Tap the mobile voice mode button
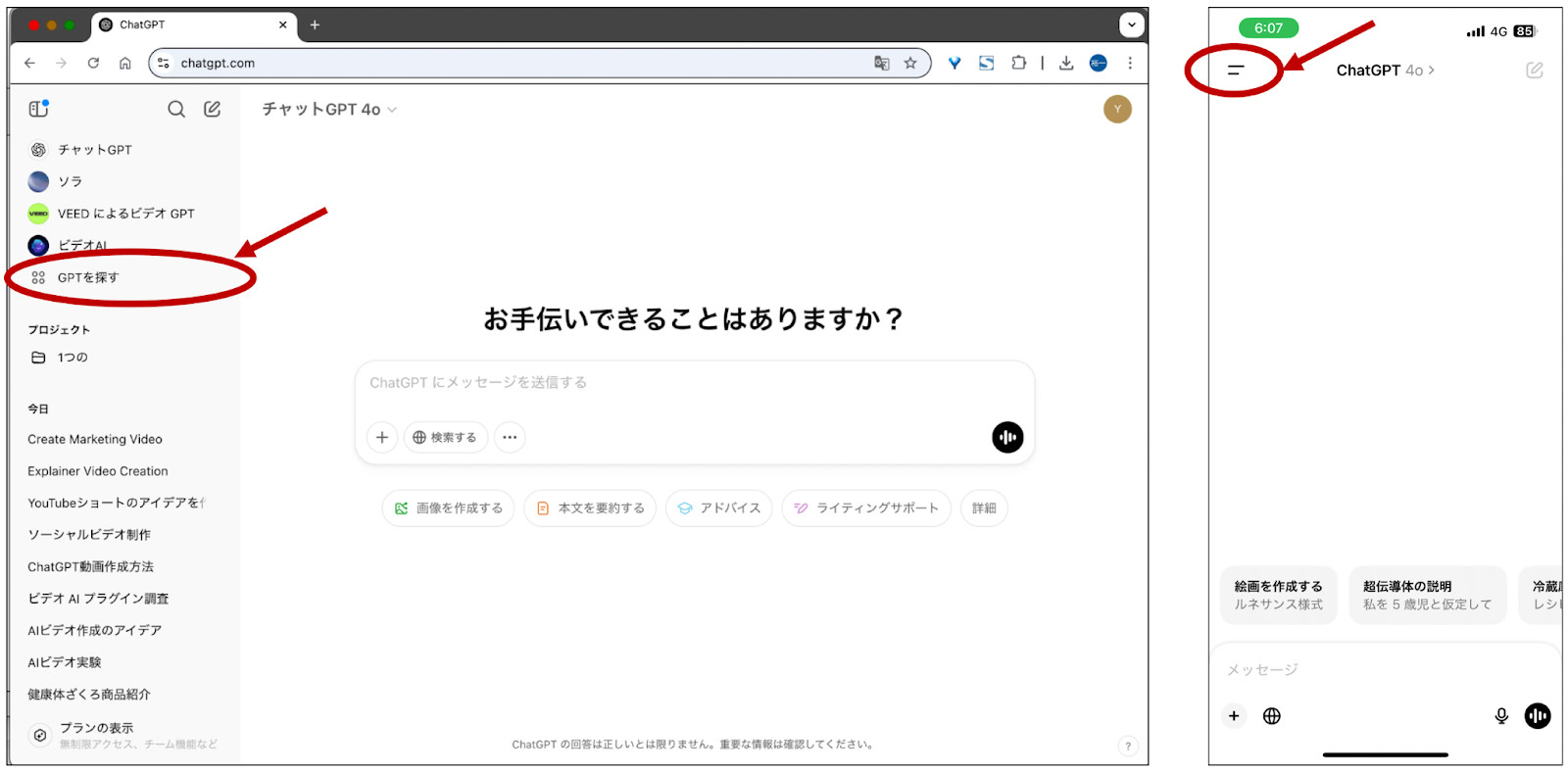 click(x=1538, y=716)
